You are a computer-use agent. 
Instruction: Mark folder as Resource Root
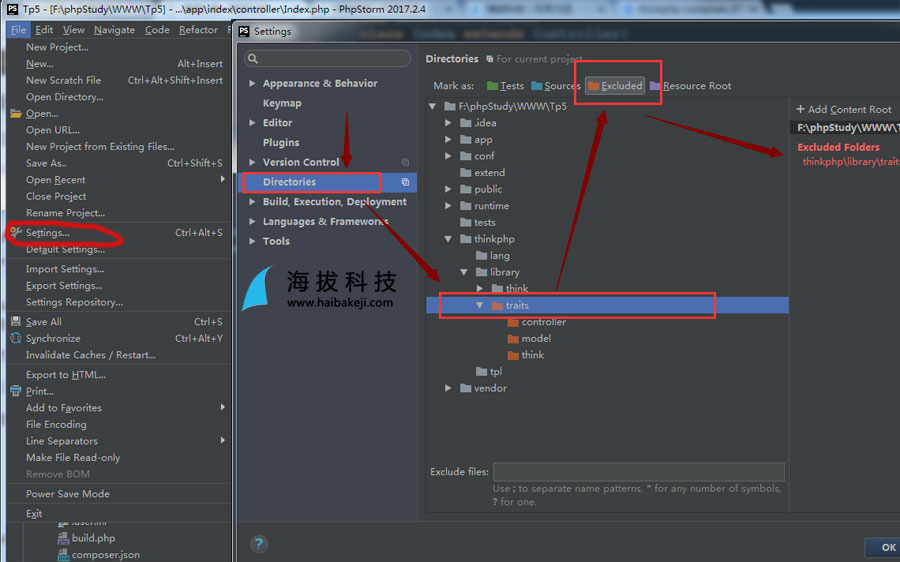click(x=690, y=86)
